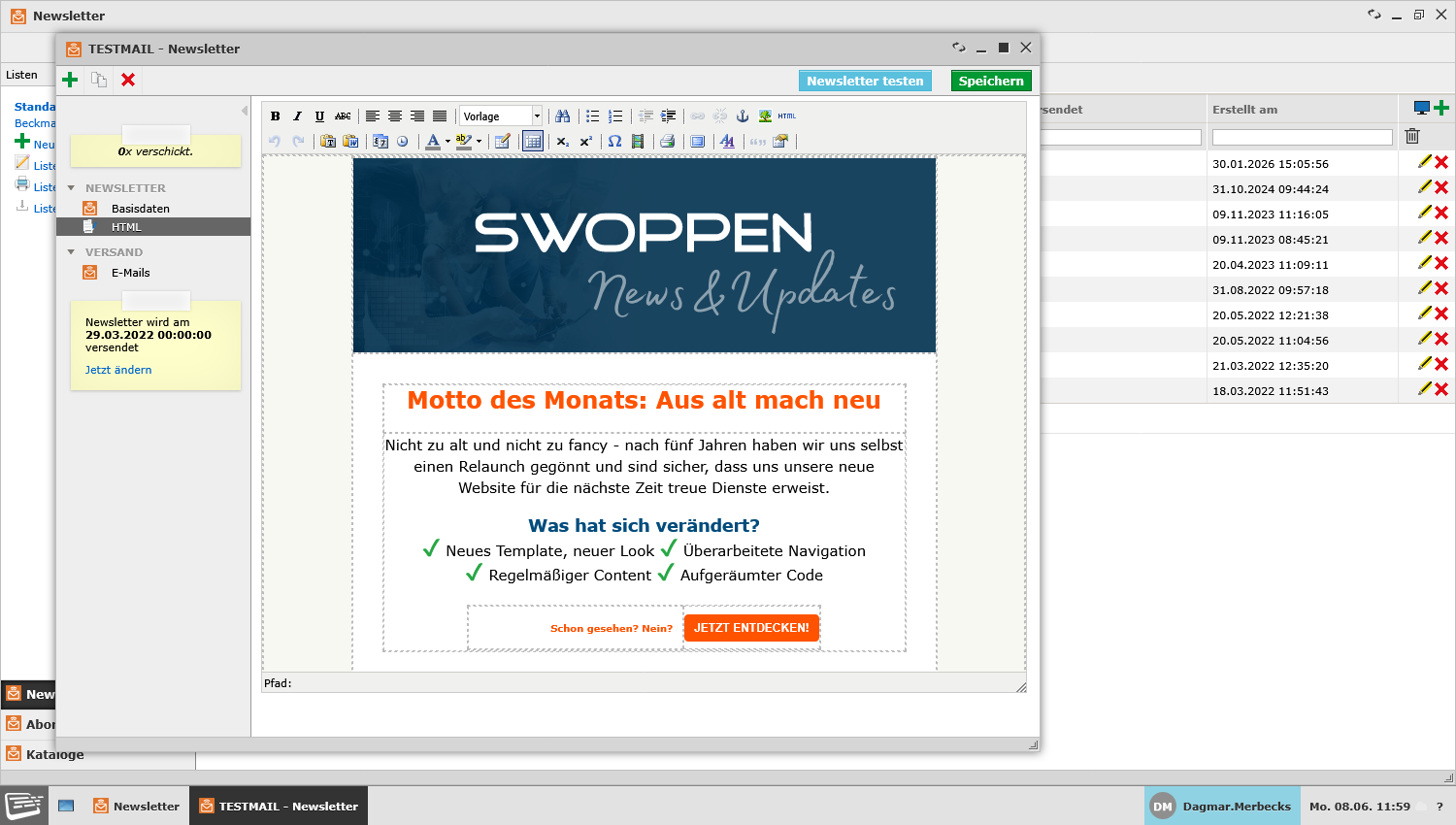Apply strikethrough formatting
1456x825 pixels.
tap(343, 116)
